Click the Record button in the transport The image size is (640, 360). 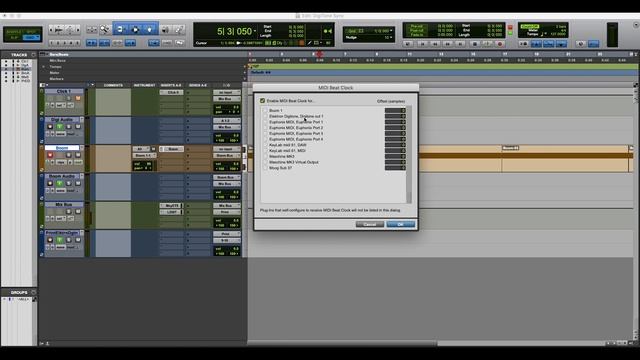[500, 44]
